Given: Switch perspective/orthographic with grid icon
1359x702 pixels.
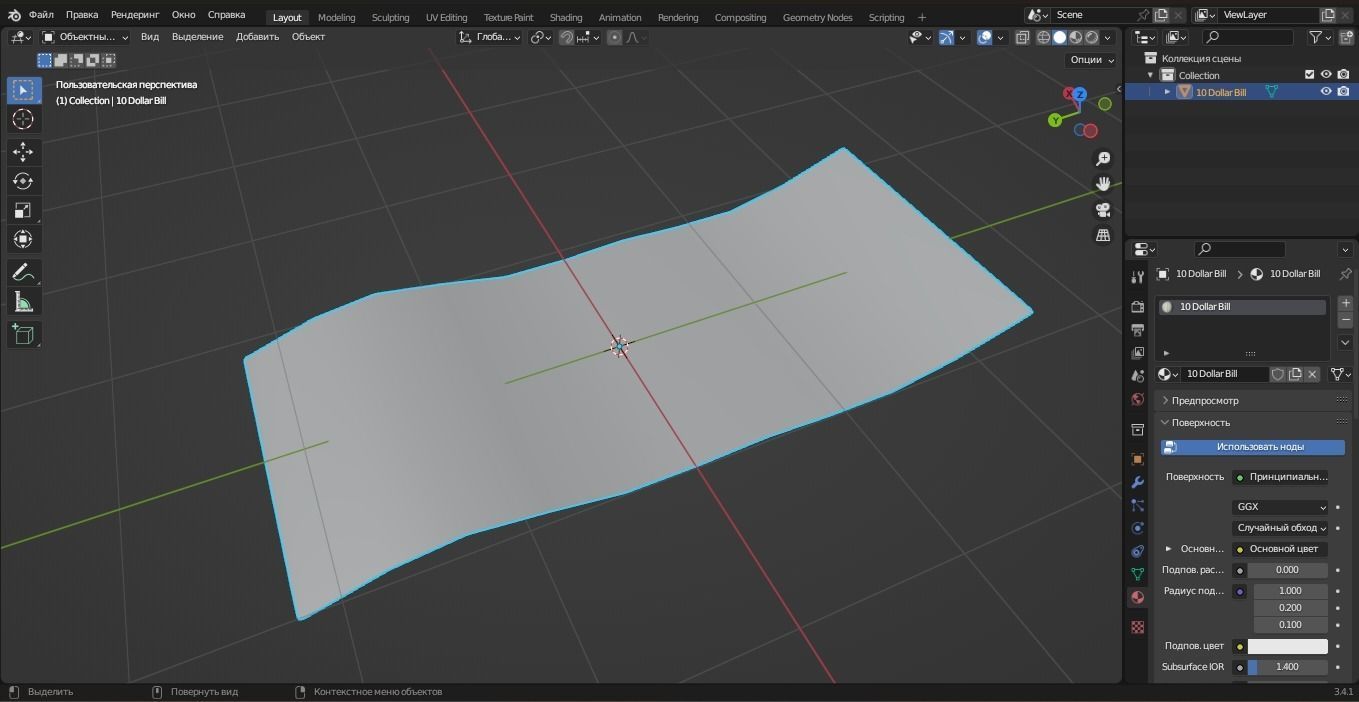Looking at the screenshot, I should (x=1103, y=235).
